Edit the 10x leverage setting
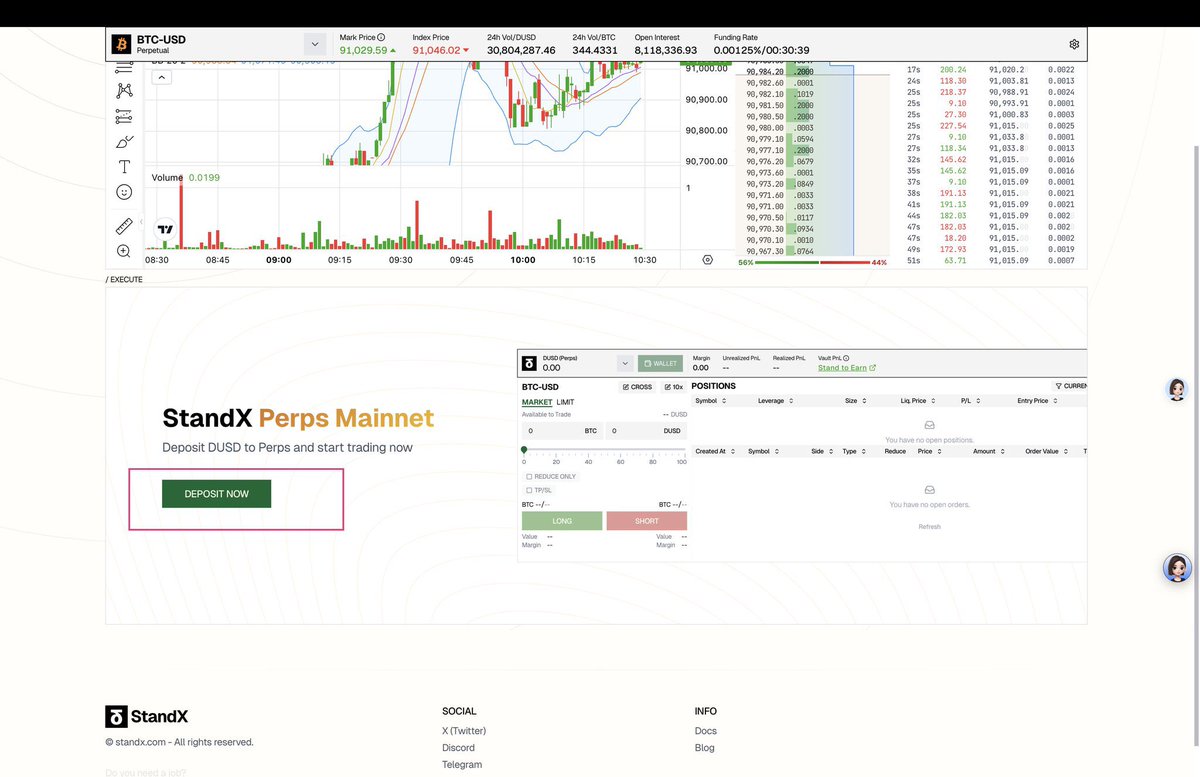The width and height of the screenshot is (1200, 777). [673, 387]
